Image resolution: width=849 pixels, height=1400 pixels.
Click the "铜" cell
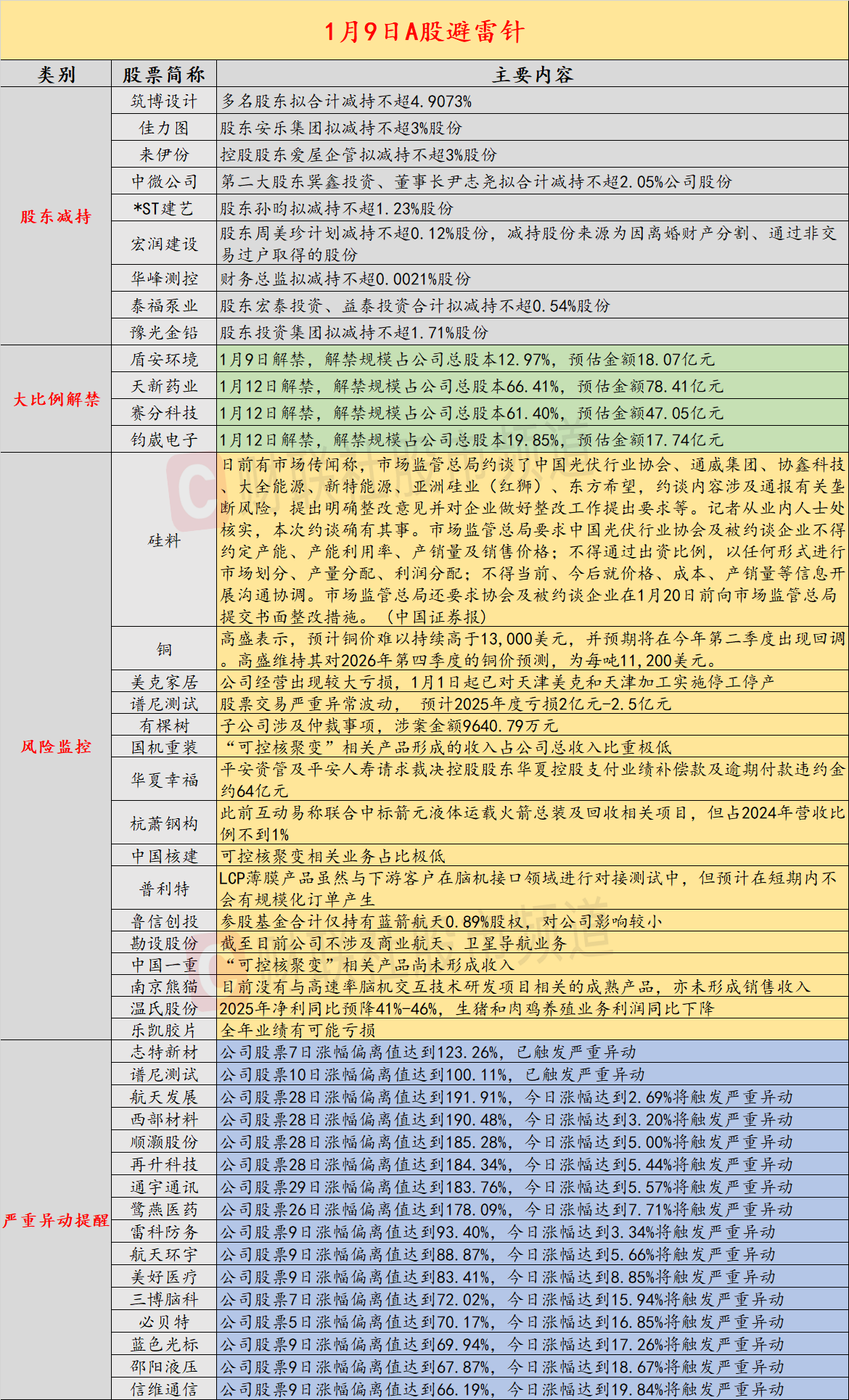click(164, 649)
